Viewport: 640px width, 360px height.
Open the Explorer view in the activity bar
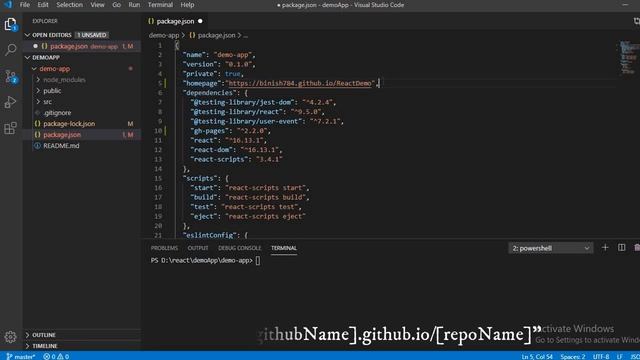point(10,24)
